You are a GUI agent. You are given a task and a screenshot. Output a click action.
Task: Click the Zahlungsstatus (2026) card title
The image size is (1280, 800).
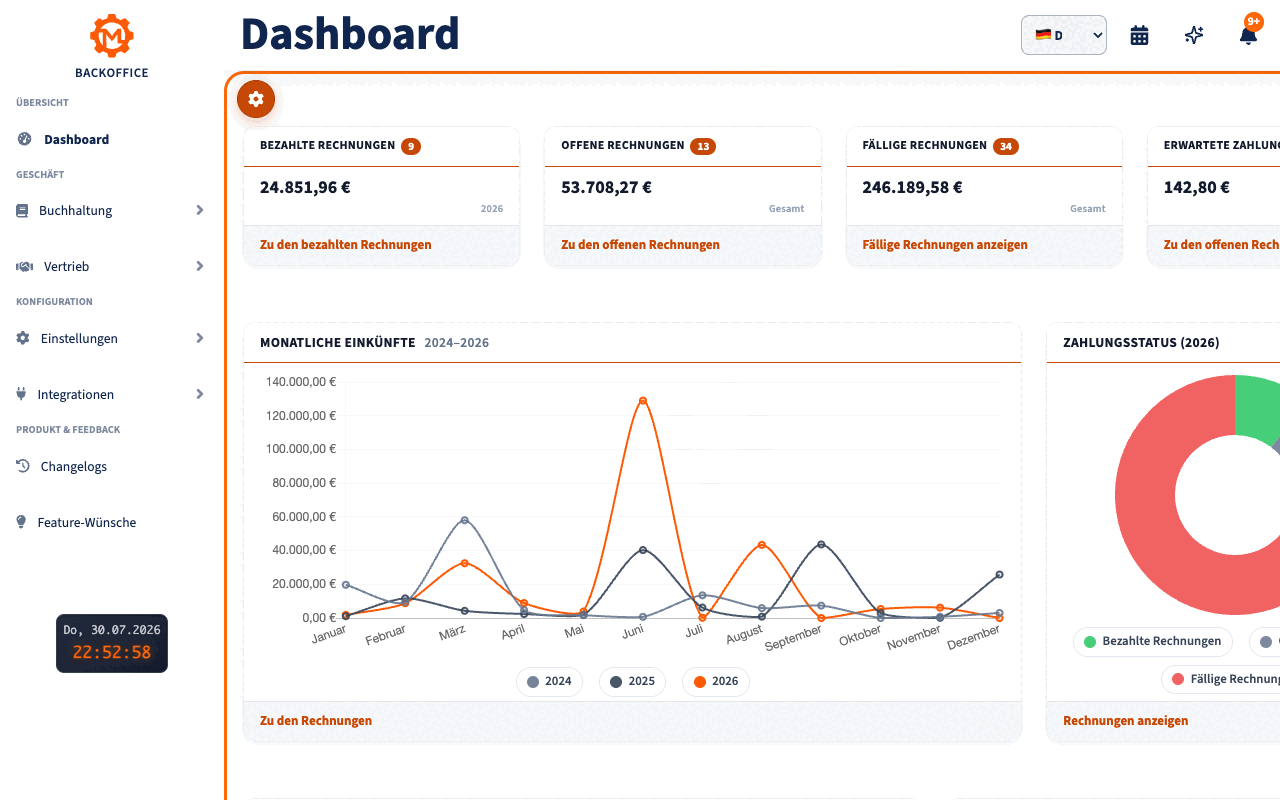1141,343
